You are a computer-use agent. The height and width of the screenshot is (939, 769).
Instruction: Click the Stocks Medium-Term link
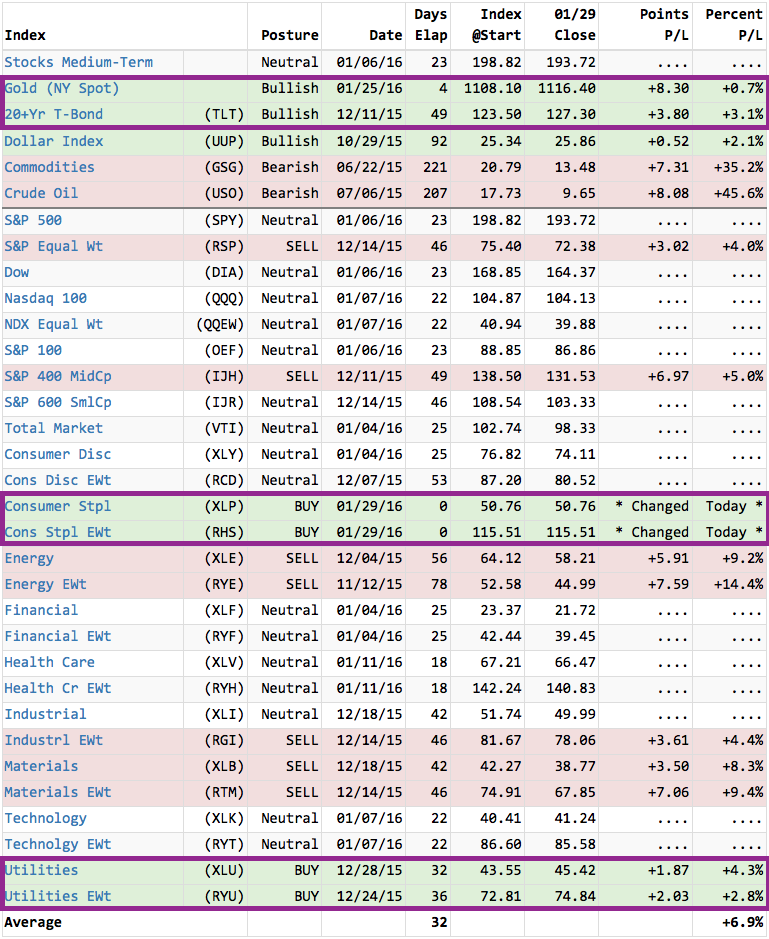[x=79, y=62]
